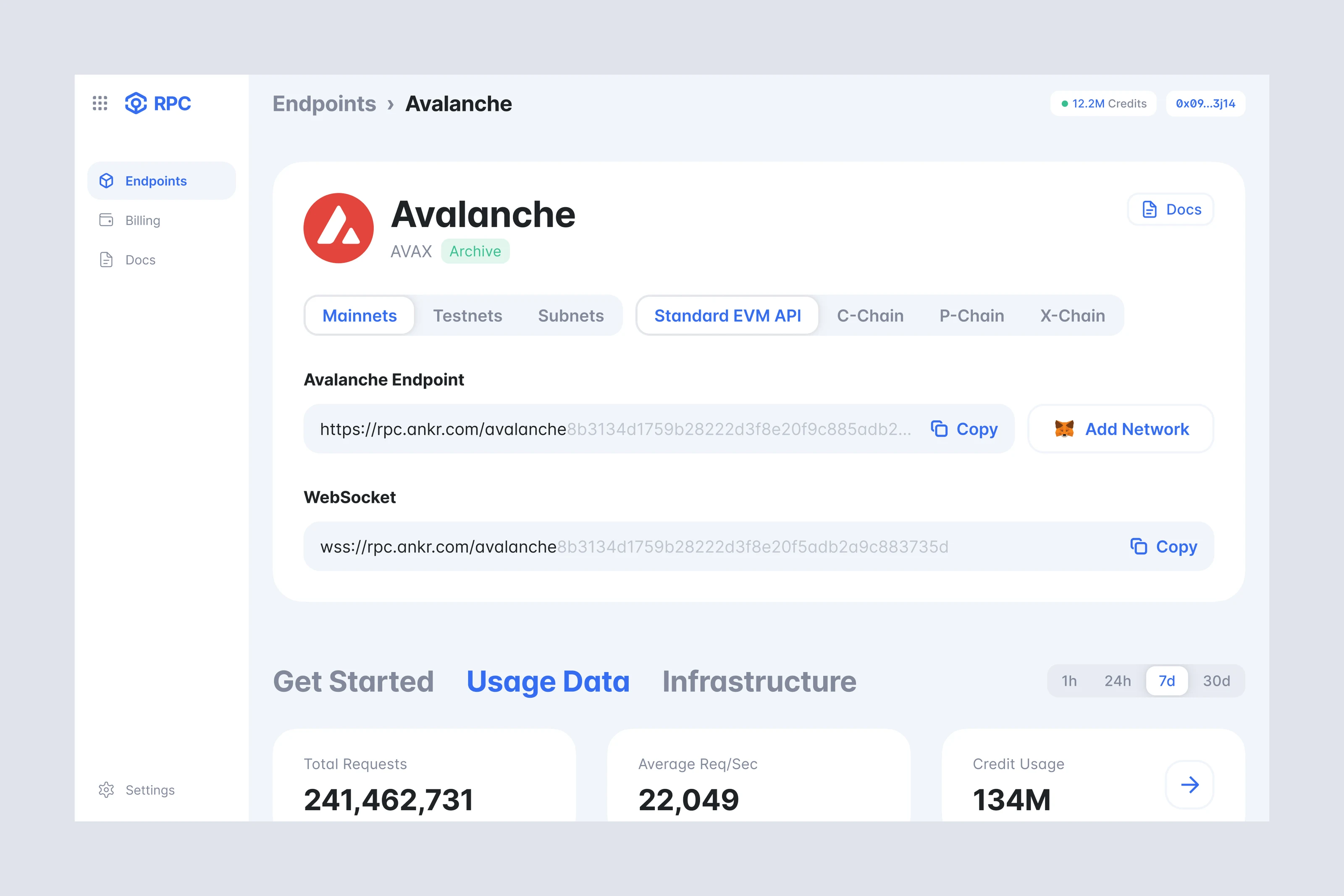
Task: Select the Standard EVM API tab
Action: [727, 315]
